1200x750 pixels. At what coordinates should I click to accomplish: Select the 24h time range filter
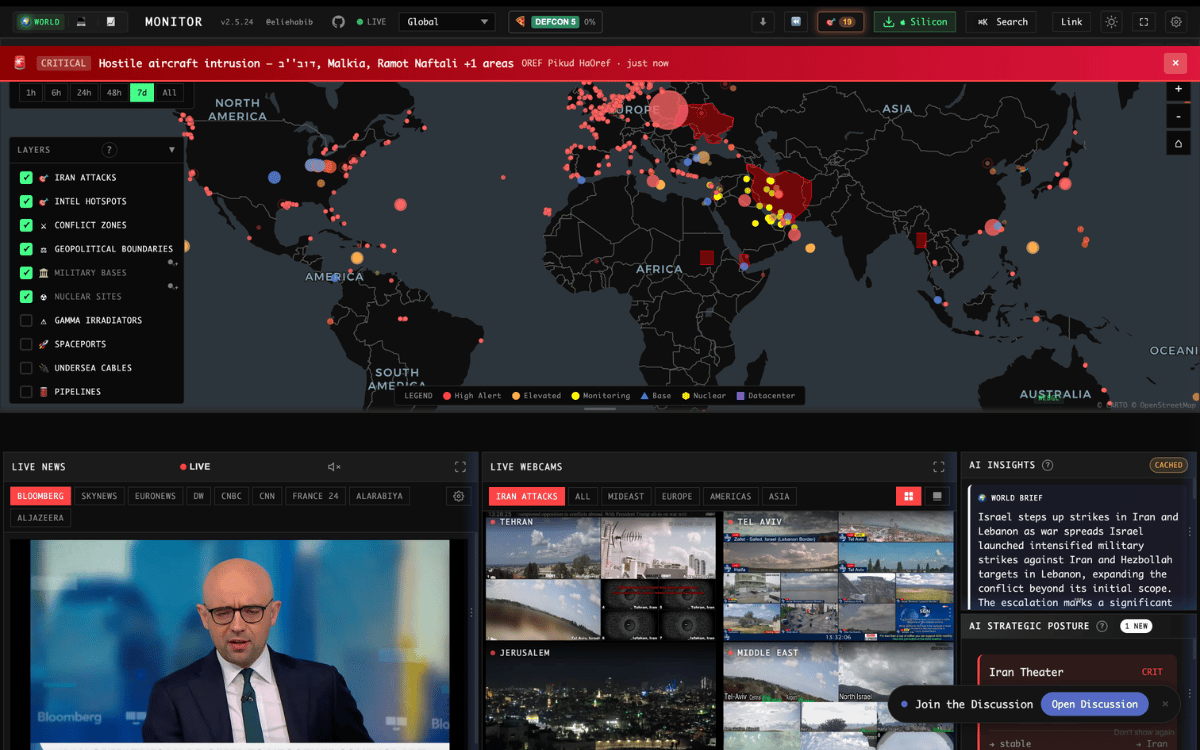pos(84,92)
